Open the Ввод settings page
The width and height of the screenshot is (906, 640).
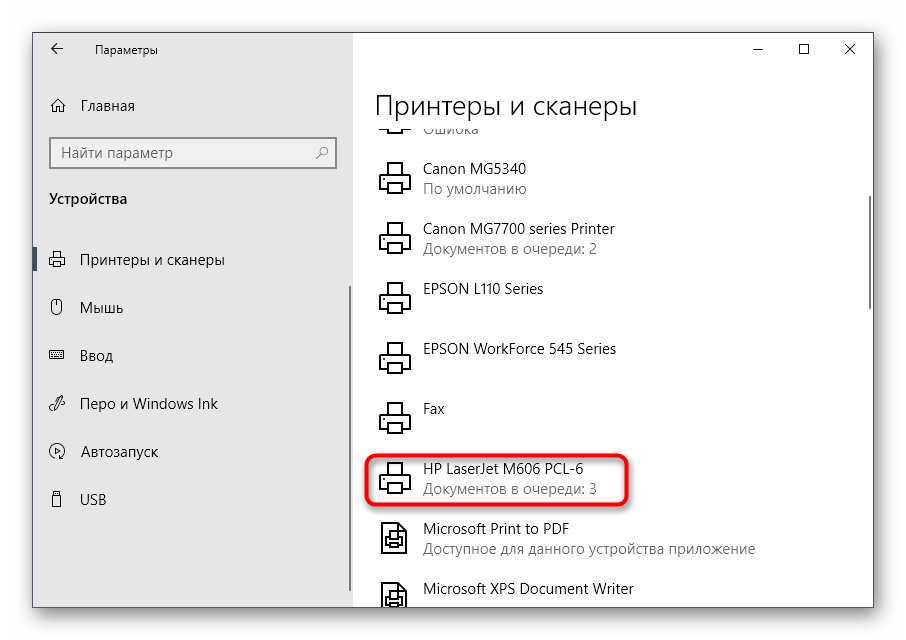pos(96,356)
